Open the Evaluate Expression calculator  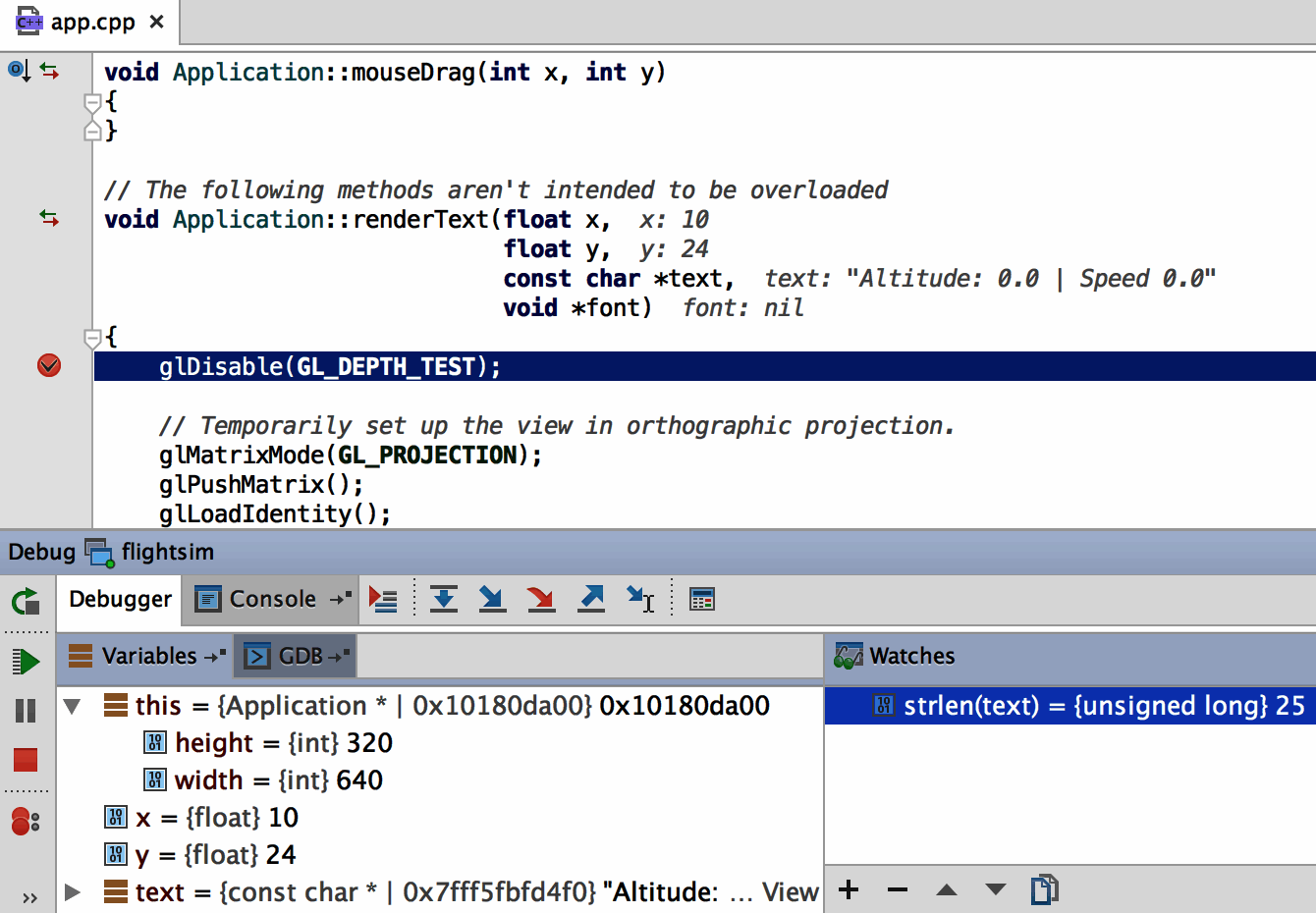(701, 599)
